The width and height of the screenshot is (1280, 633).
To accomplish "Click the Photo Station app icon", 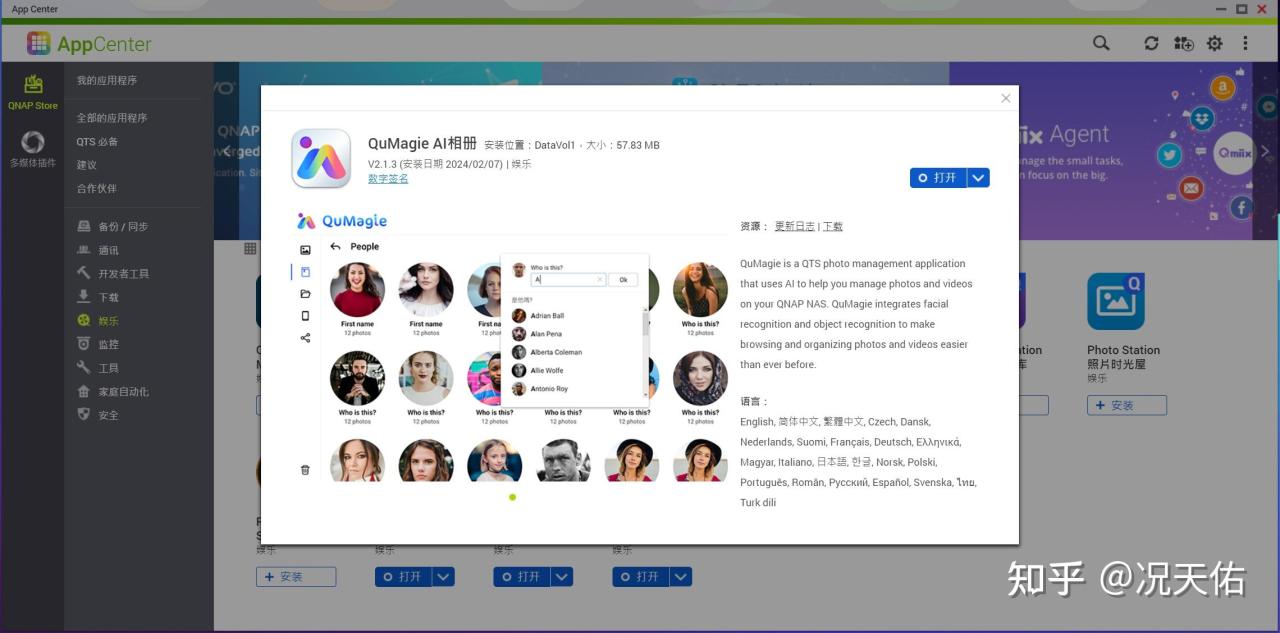I will pyautogui.click(x=1116, y=301).
